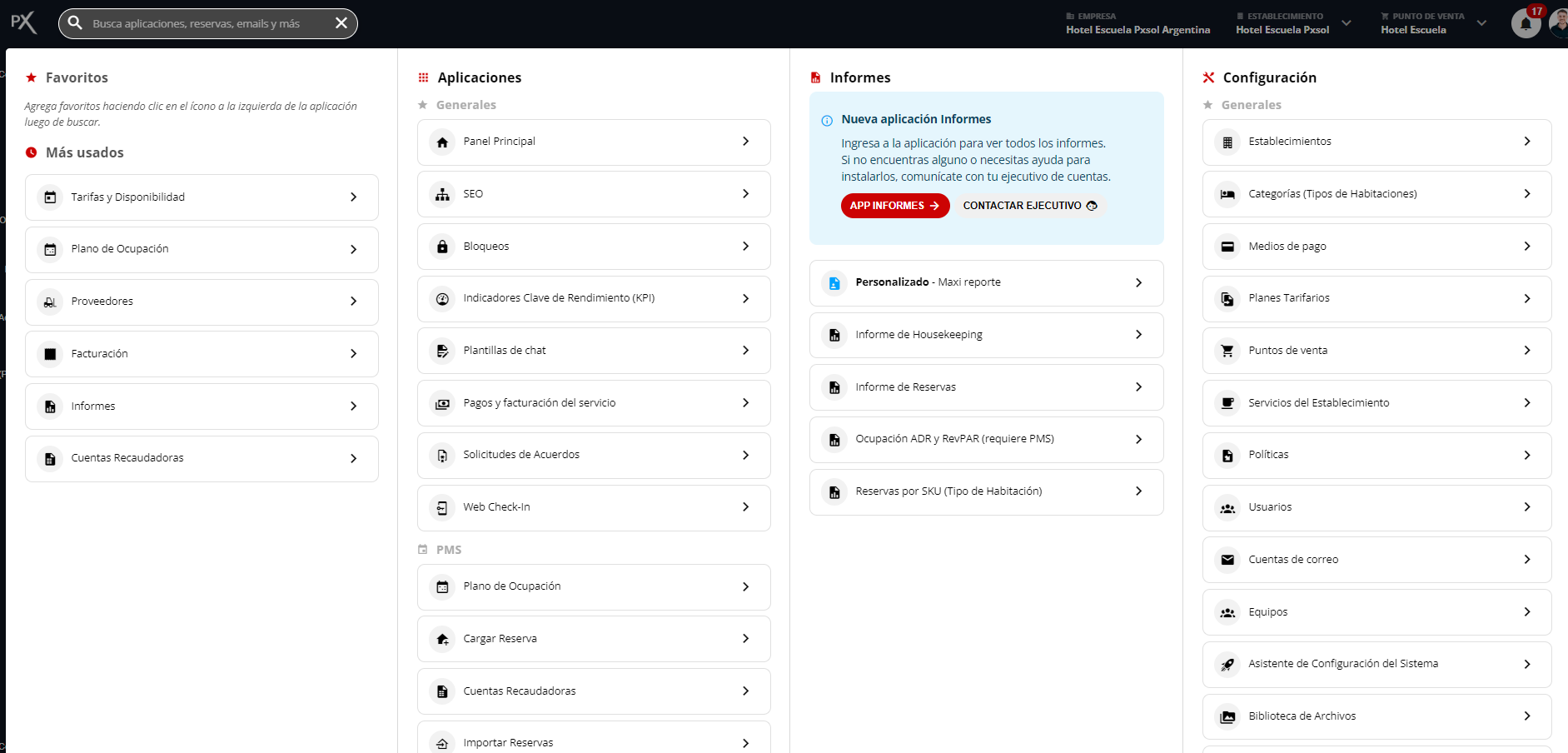The image size is (1568, 753).
Task: Open Tarifas y Disponibilidad chevron arrow
Action: (x=353, y=197)
